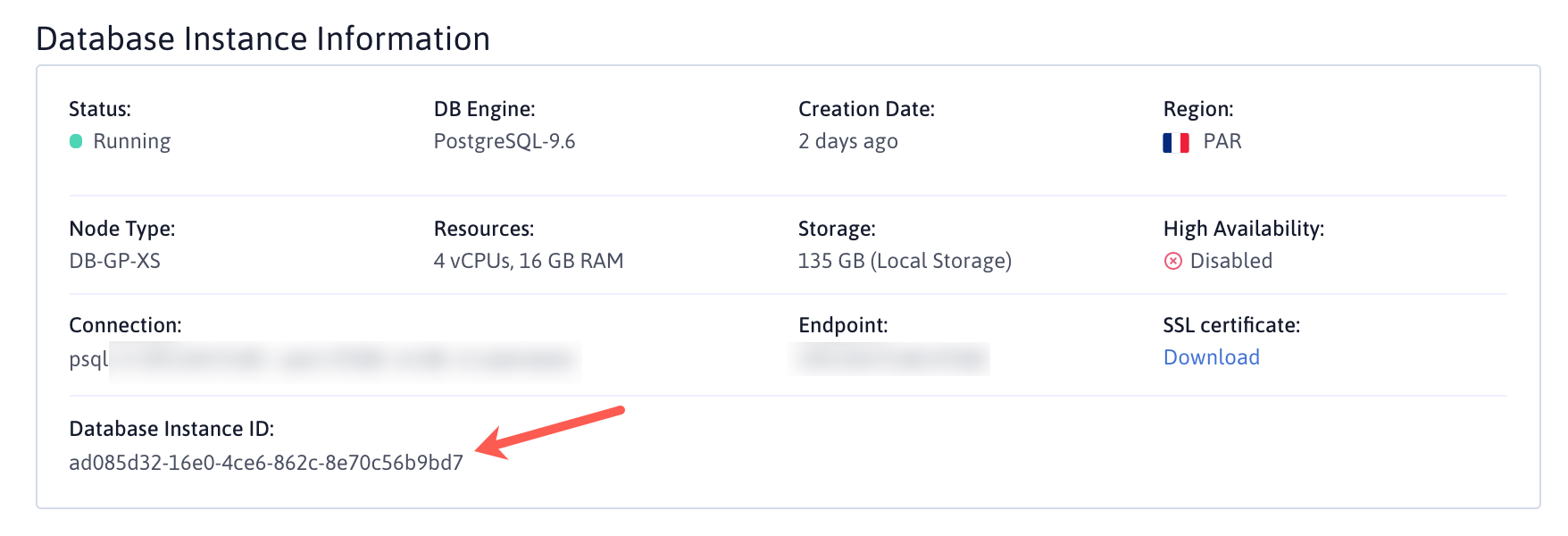1568x536 pixels.
Task: Click the Disabled High Availability text
Action: 1230,261
